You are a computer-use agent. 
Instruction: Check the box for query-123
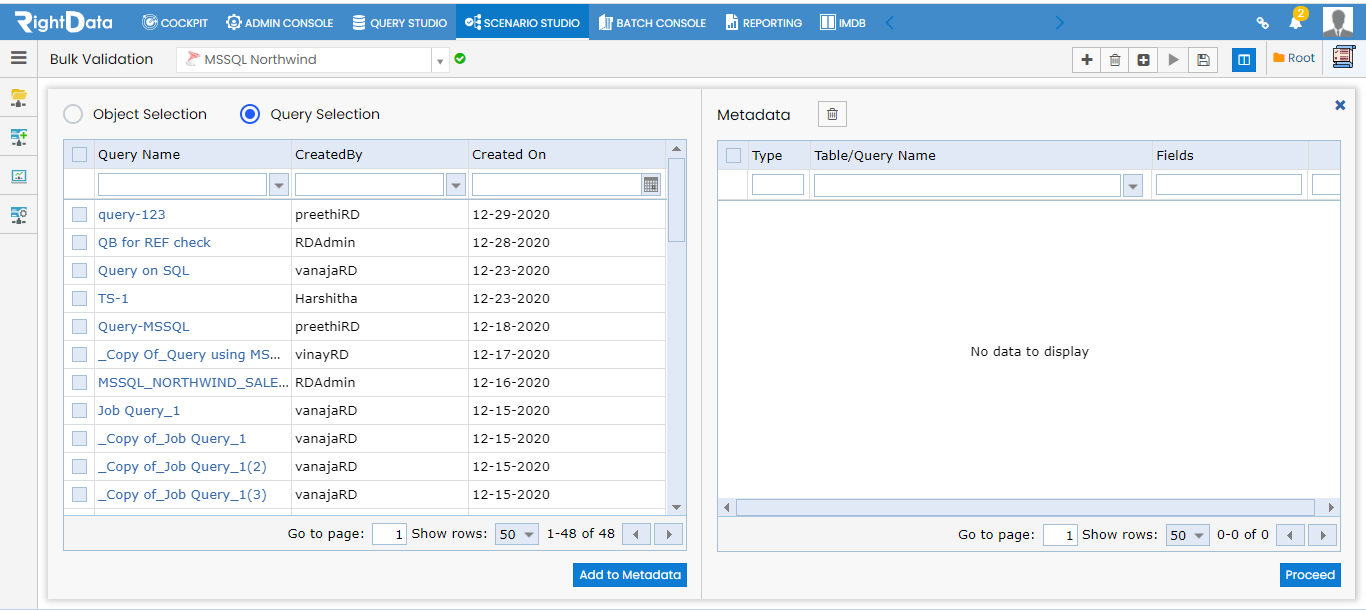[x=79, y=214]
